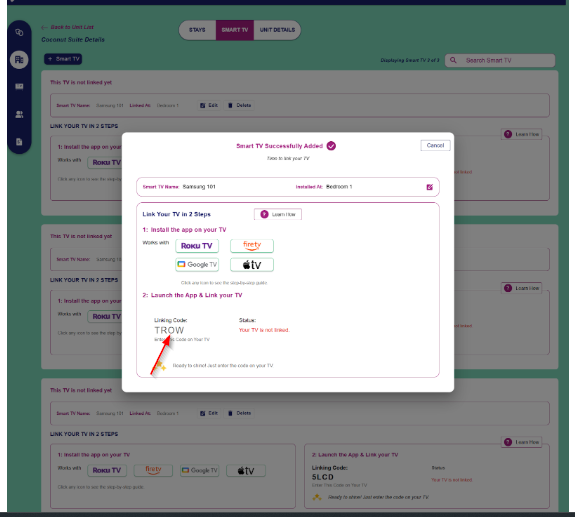Click the + Smart TV button

point(63,59)
